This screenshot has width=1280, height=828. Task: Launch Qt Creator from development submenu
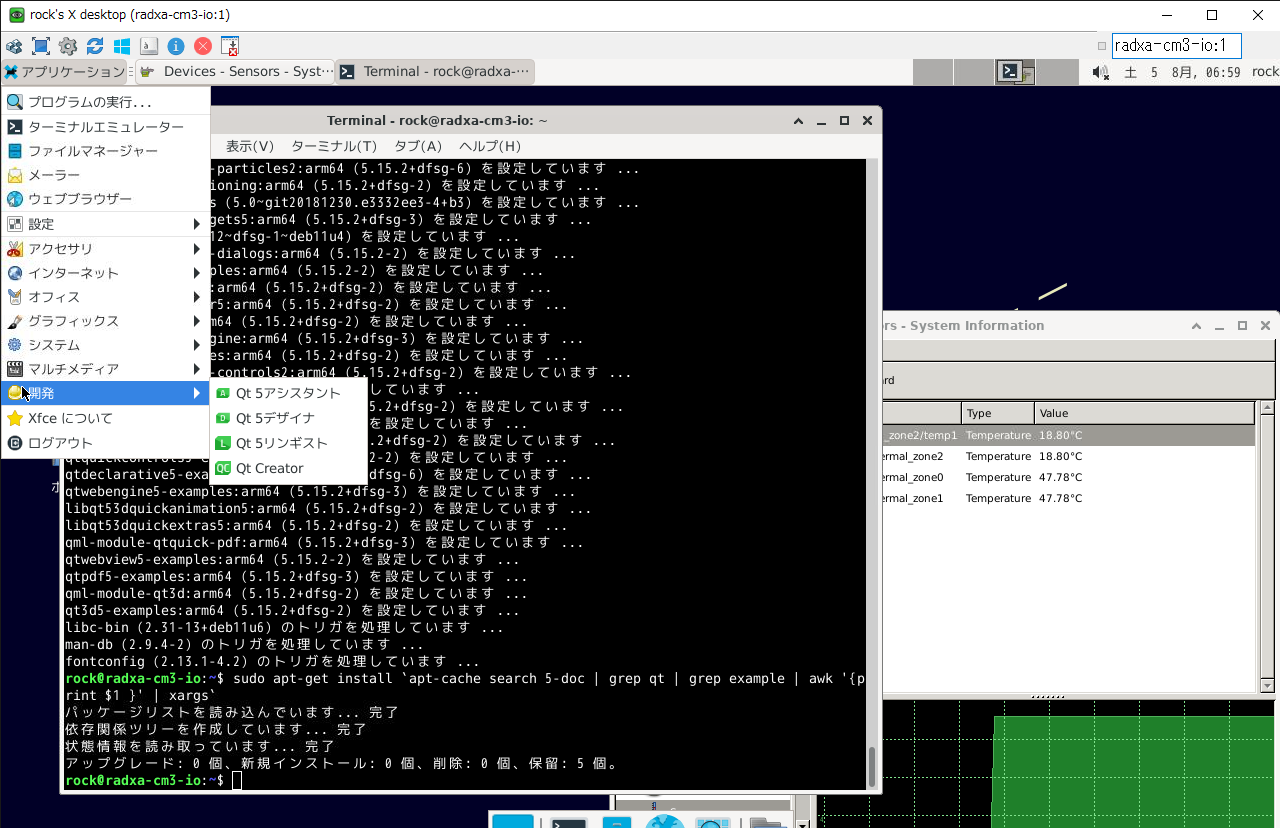pos(269,468)
